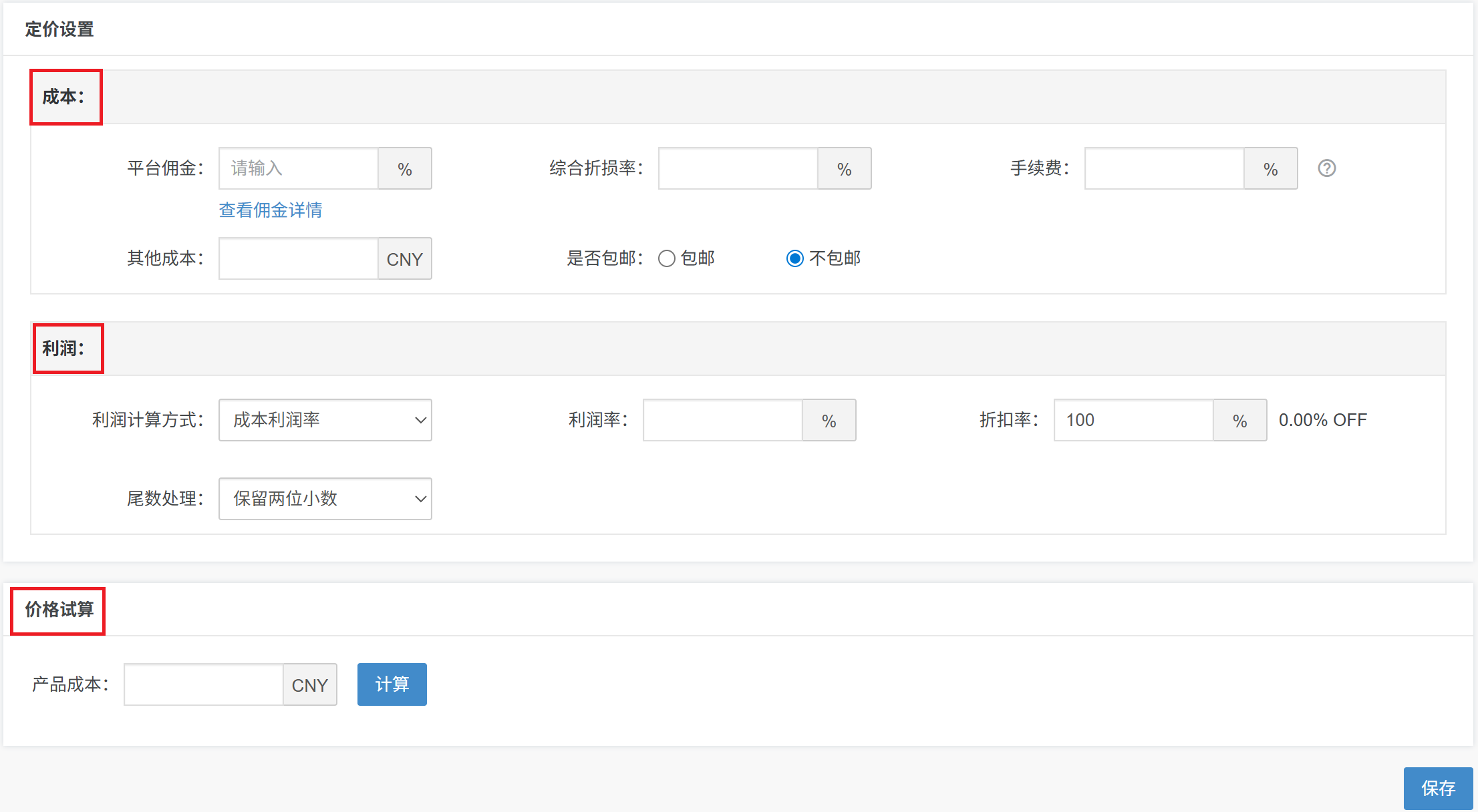Click the 折扣率 field showing 100
This screenshot has width=1478, height=812.
[1133, 420]
